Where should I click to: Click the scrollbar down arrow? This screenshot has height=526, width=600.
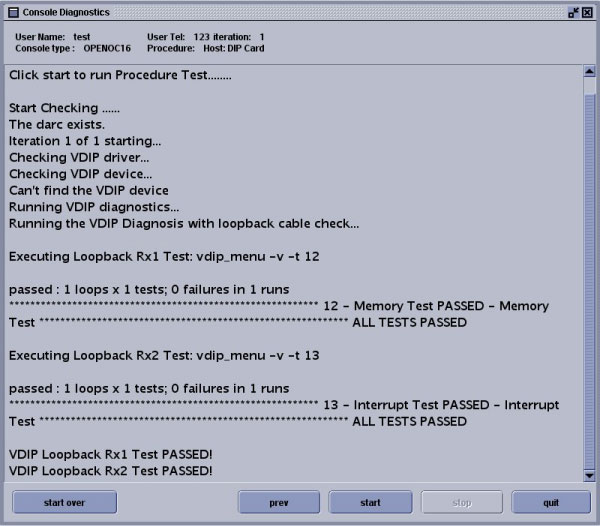[589, 475]
